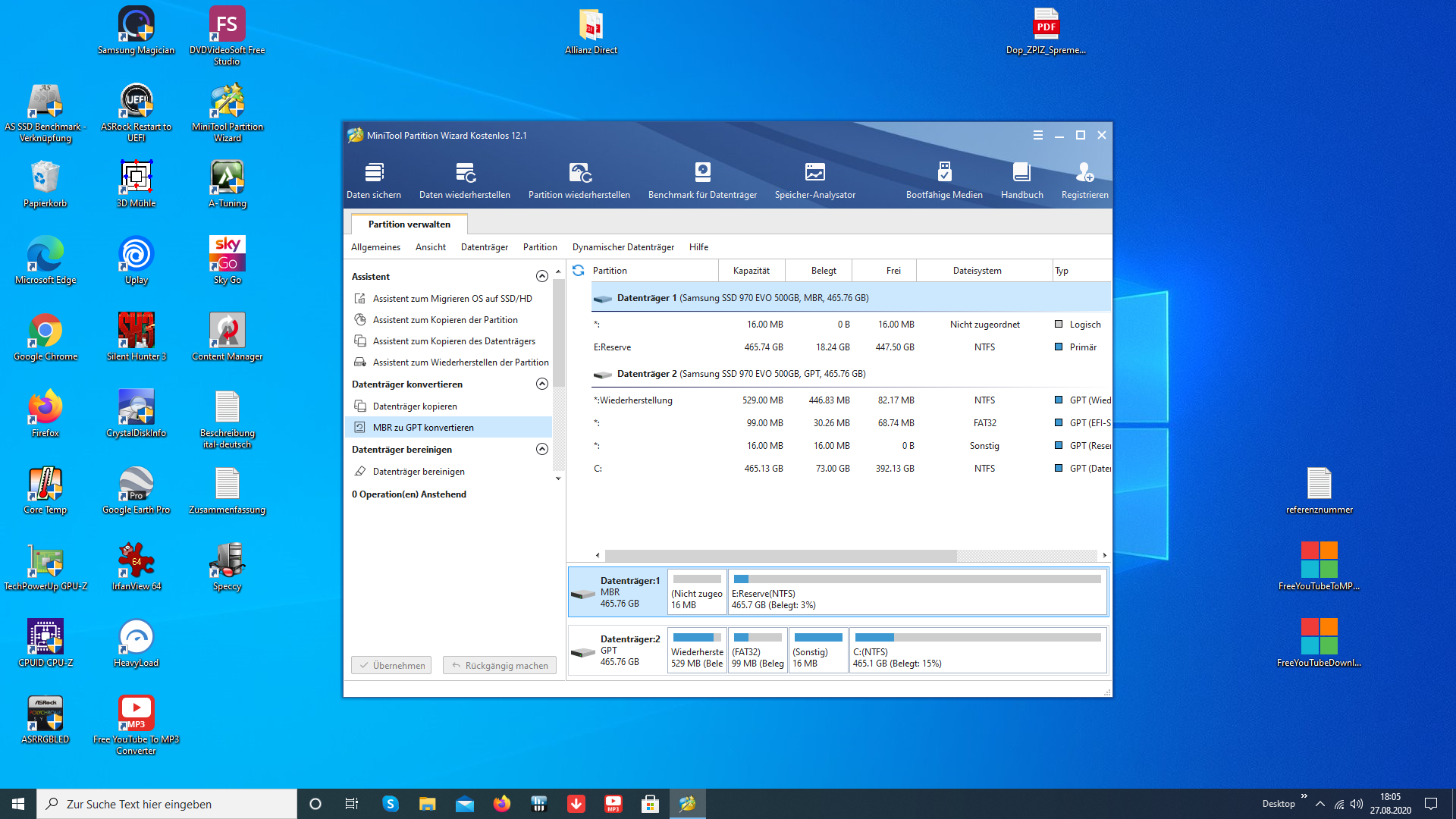Open the Datenträger menu
Viewport: 1456px width, 819px height.
[x=485, y=247]
